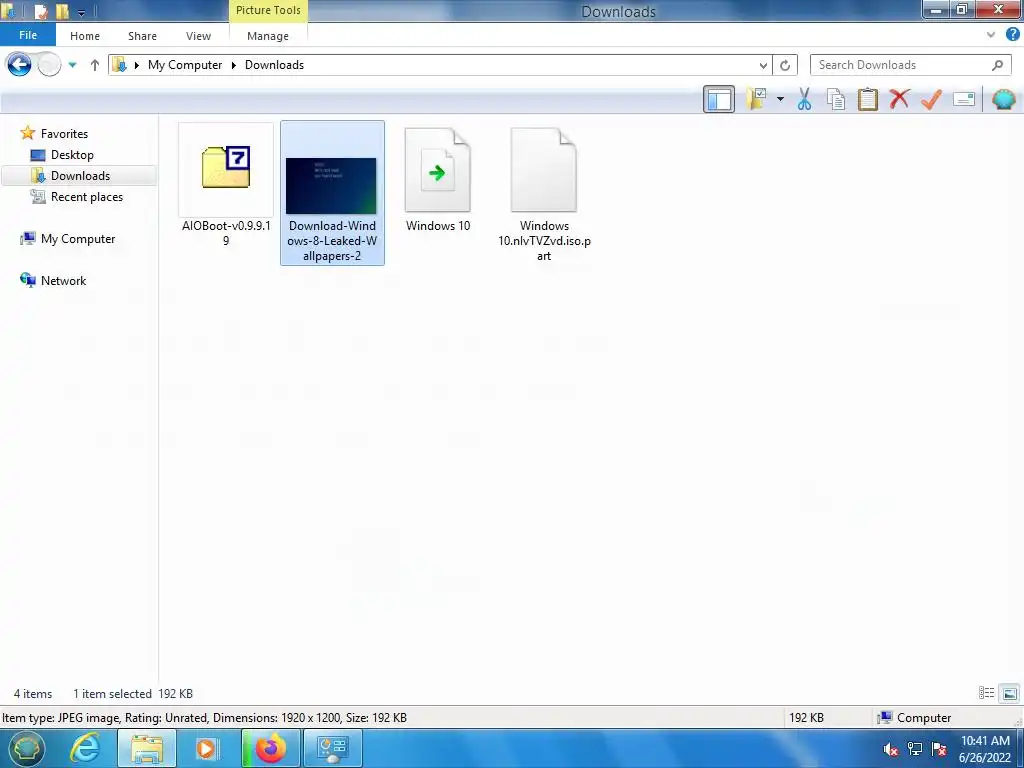Click the folder options checklist icon
Screen dimensions: 1024x768
coord(756,99)
